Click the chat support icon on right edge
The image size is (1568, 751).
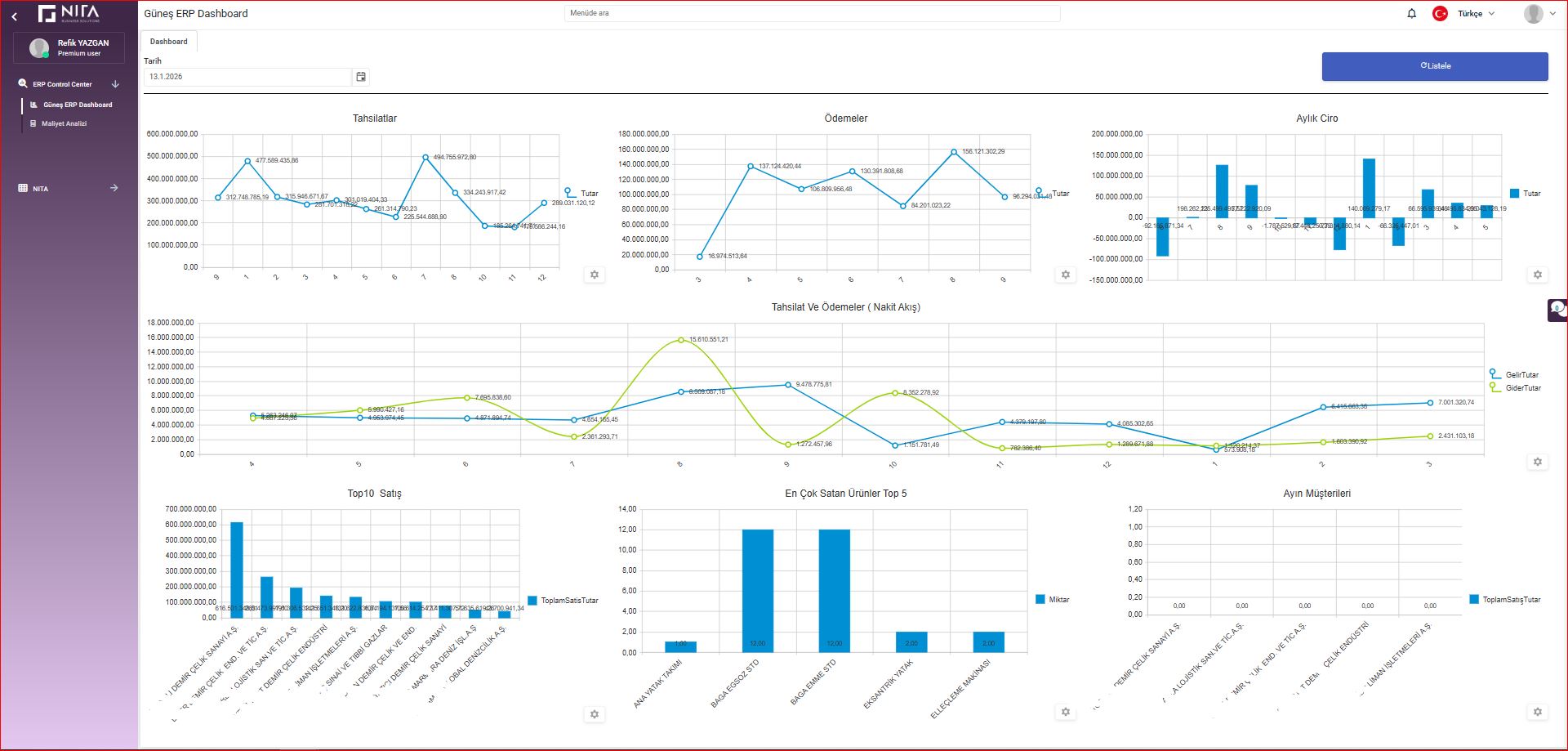coord(1557,310)
